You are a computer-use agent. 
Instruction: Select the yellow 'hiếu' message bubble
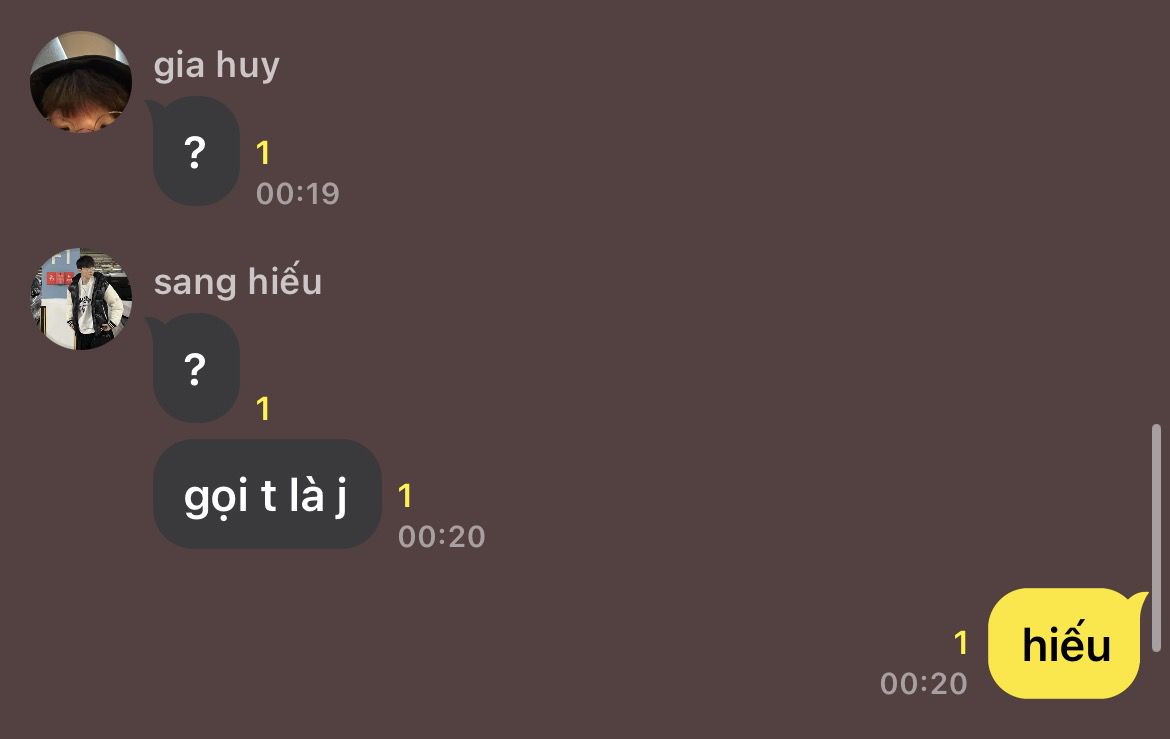(1065, 643)
